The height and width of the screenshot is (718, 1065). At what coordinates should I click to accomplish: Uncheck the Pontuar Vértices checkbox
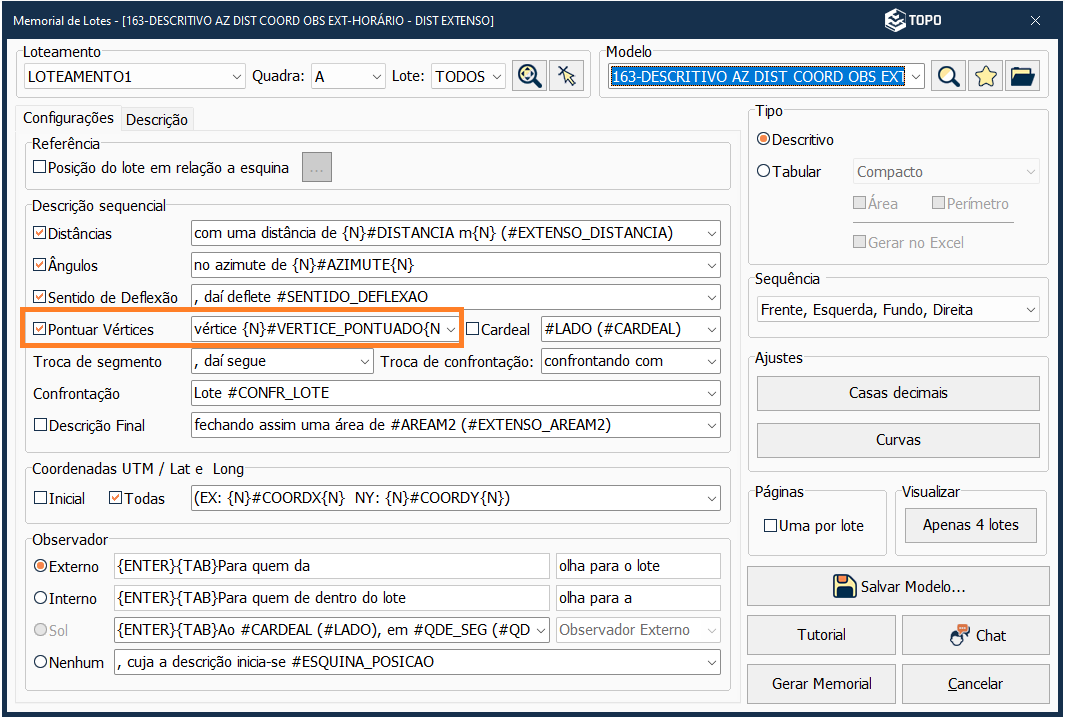tap(40, 329)
